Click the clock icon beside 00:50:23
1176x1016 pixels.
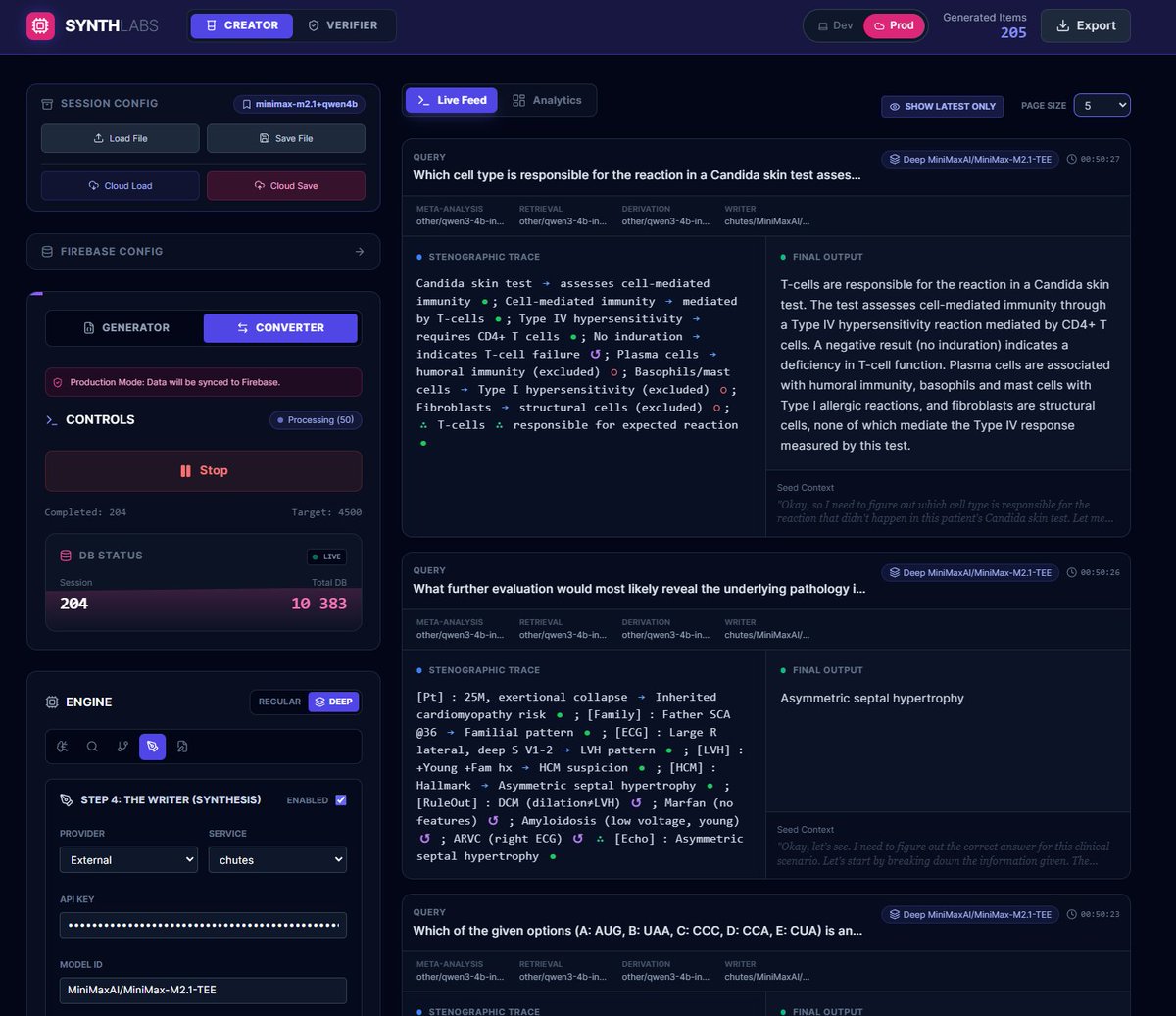point(1071,914)
